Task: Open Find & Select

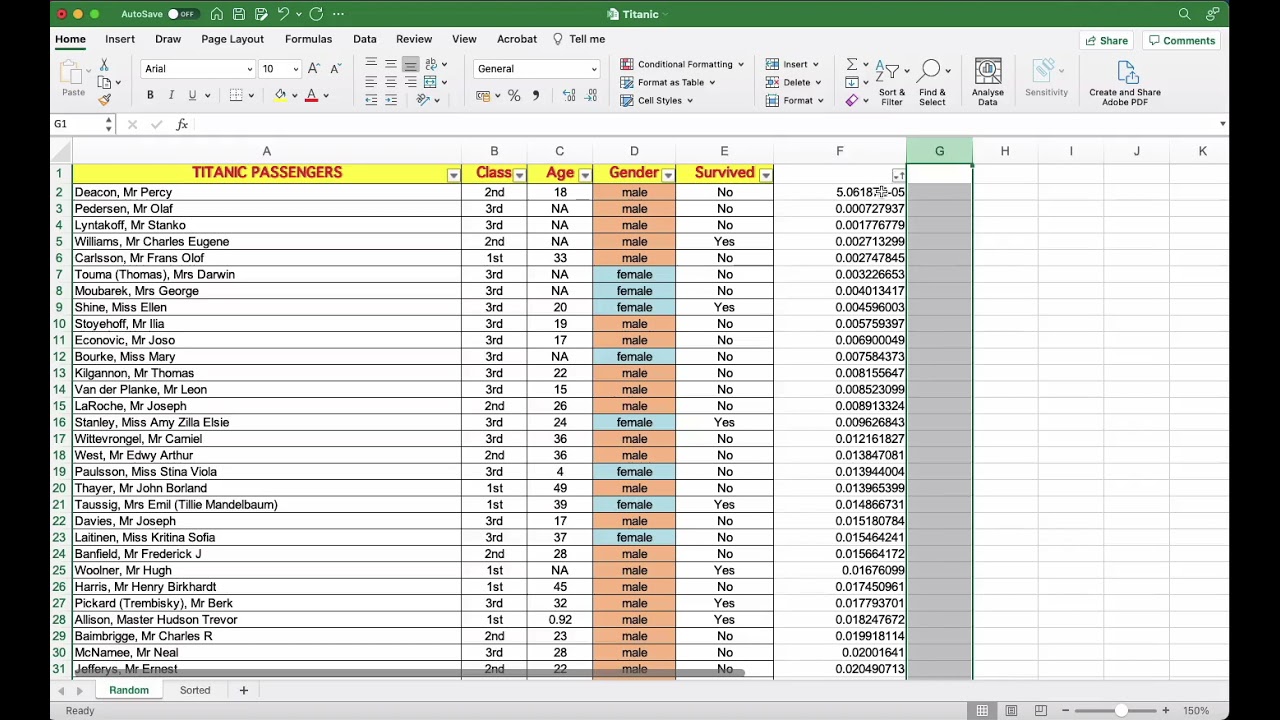Action: (932, 81)
